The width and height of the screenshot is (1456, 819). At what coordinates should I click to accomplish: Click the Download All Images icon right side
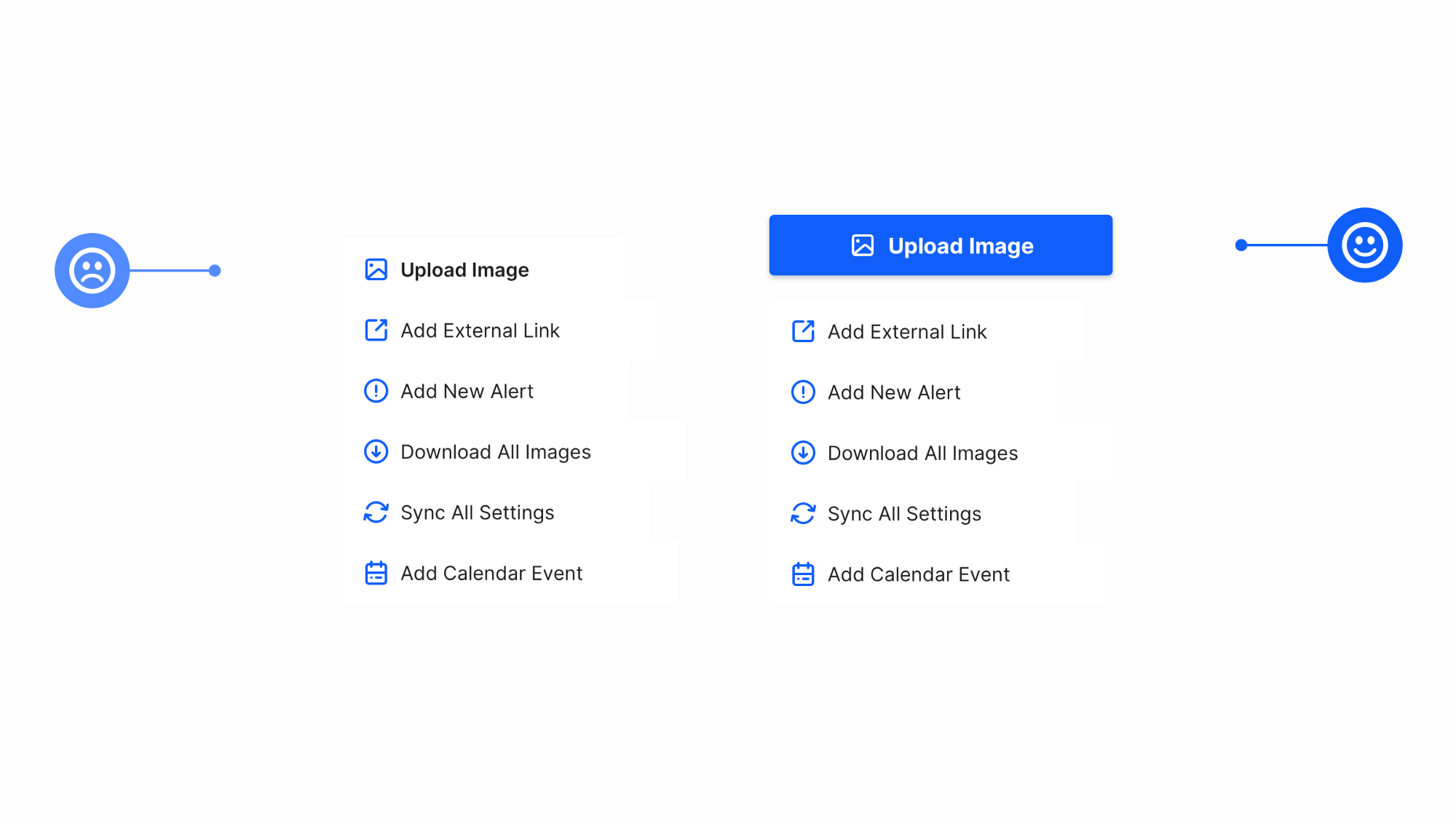click(x=802, y=452)
